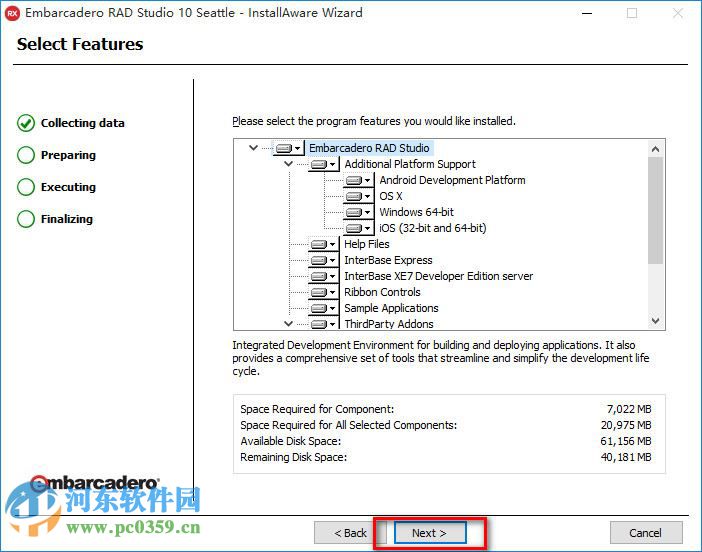The image size is (702, 552).
Task: Click the Finalizing step circle
Action: click(26, 219)
